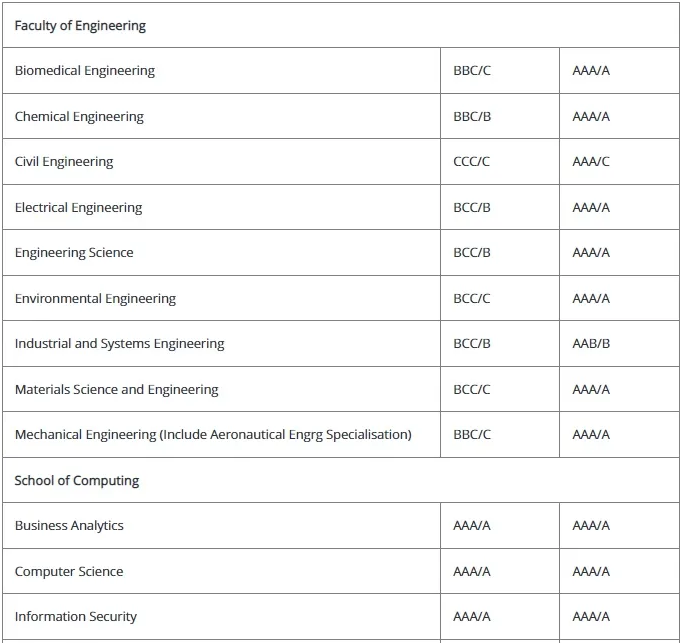Click the Faculty of Engineering header row

341,25
